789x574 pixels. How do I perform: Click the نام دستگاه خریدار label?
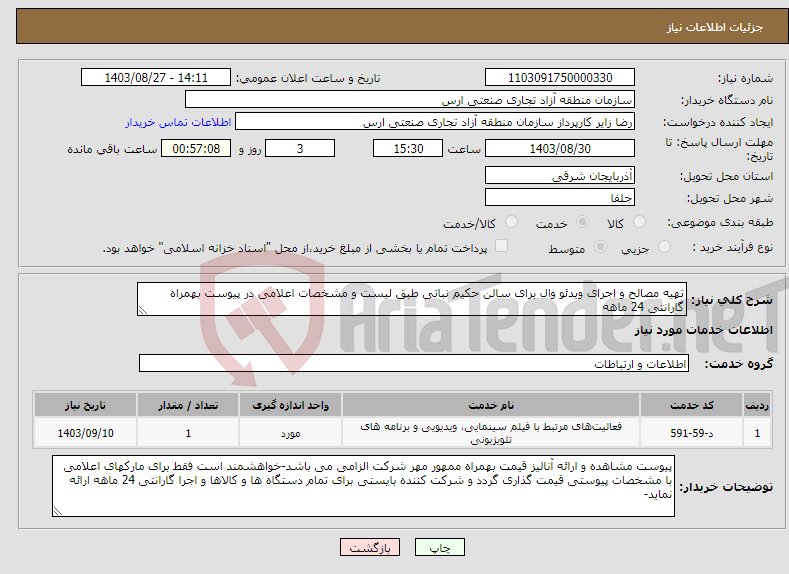coord(727,101)
